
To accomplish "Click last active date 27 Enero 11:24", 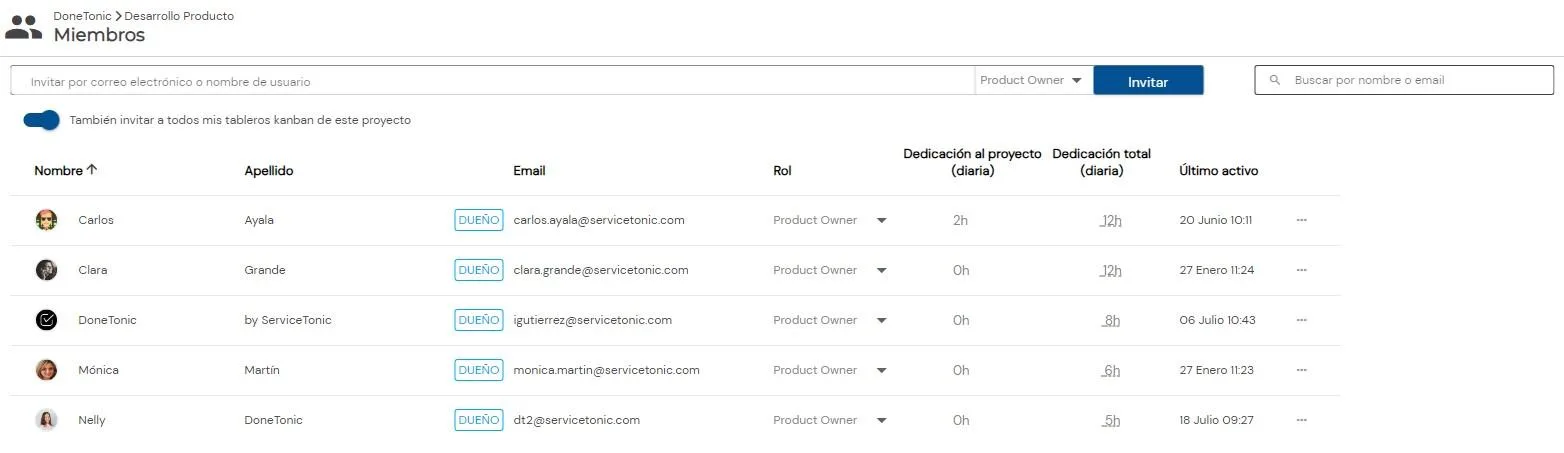I will [1217, 270].
